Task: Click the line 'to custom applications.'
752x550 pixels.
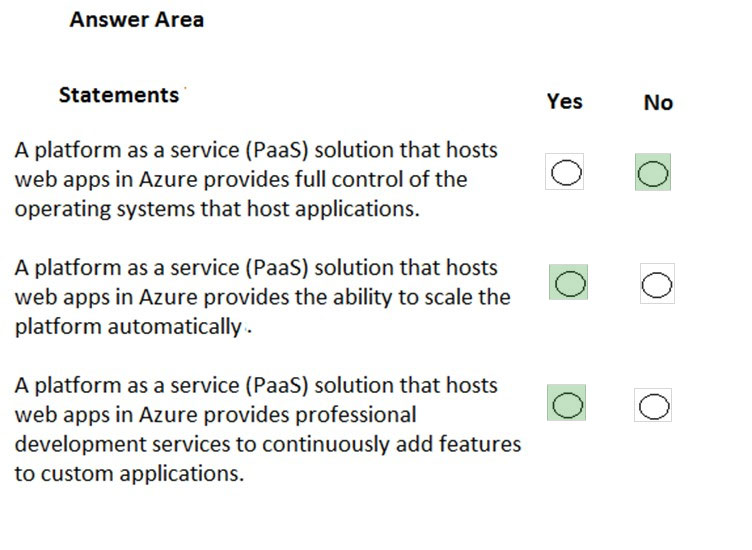Action: pyautogui.click(x=129, y=473)
